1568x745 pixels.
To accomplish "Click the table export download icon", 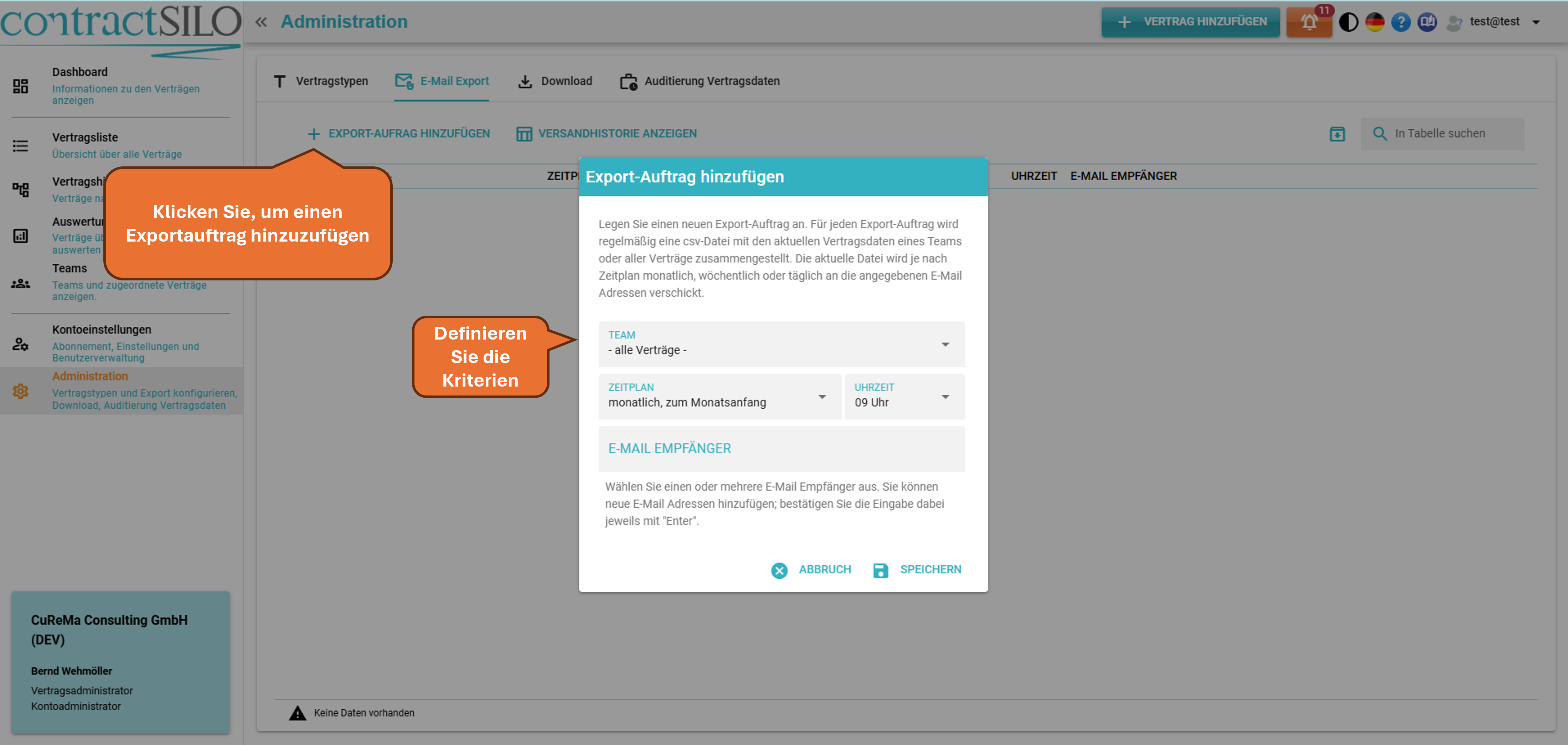I will (1337, 134).
